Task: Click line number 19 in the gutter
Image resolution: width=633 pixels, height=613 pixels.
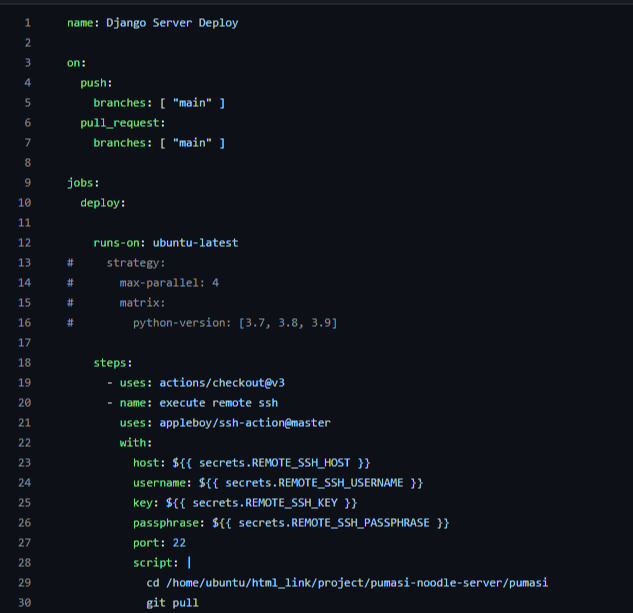Action: pos(24,383)
